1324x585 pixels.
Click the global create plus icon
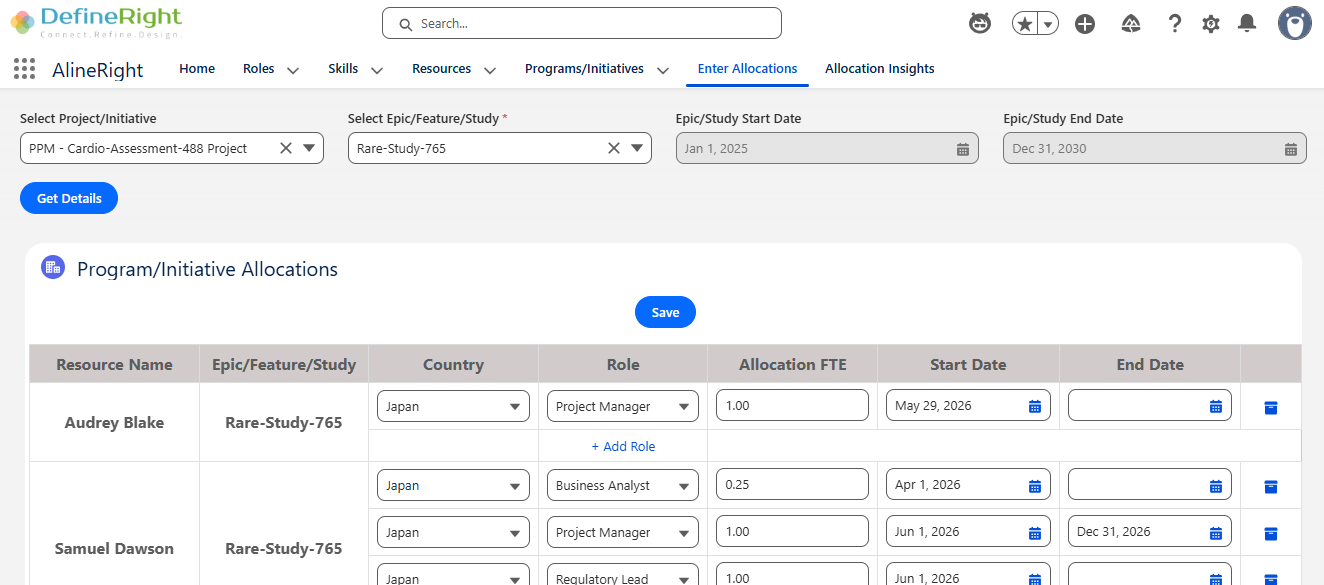1085,24
